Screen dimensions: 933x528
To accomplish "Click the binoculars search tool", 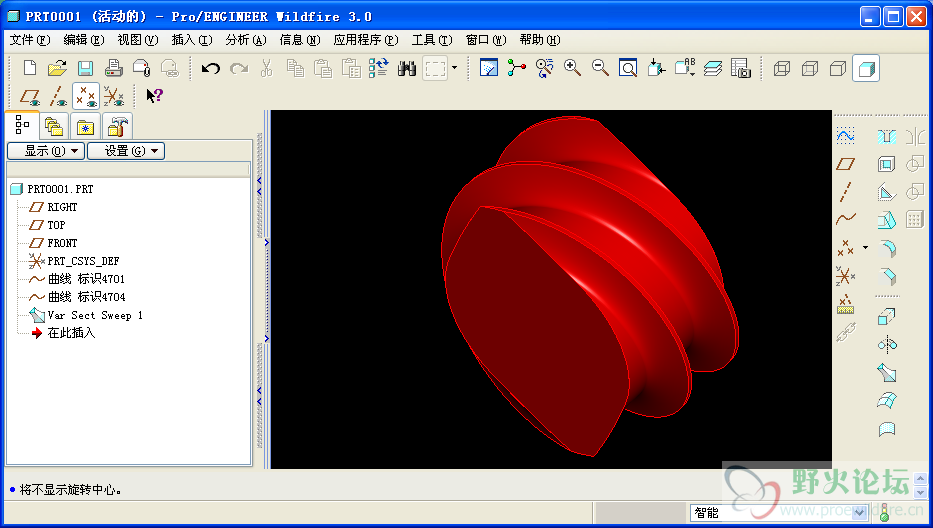I will click(407, 68).
